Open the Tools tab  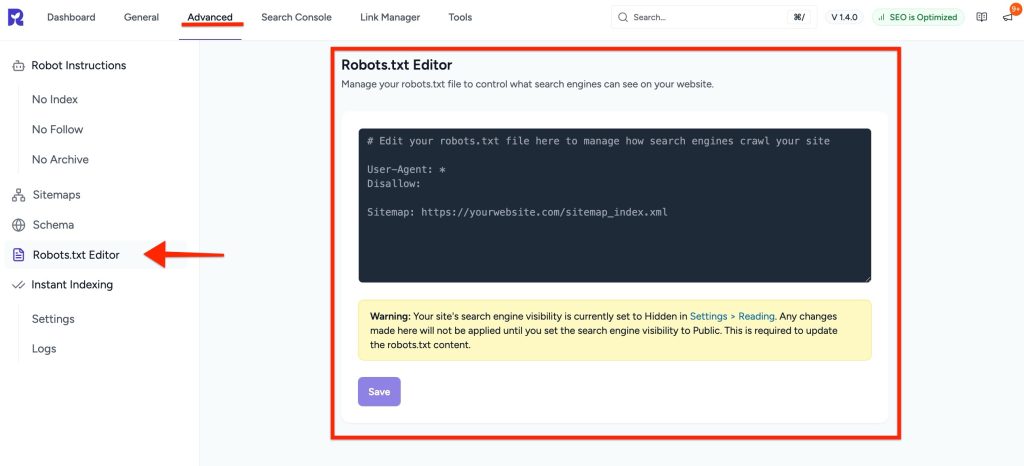(460, 17)
